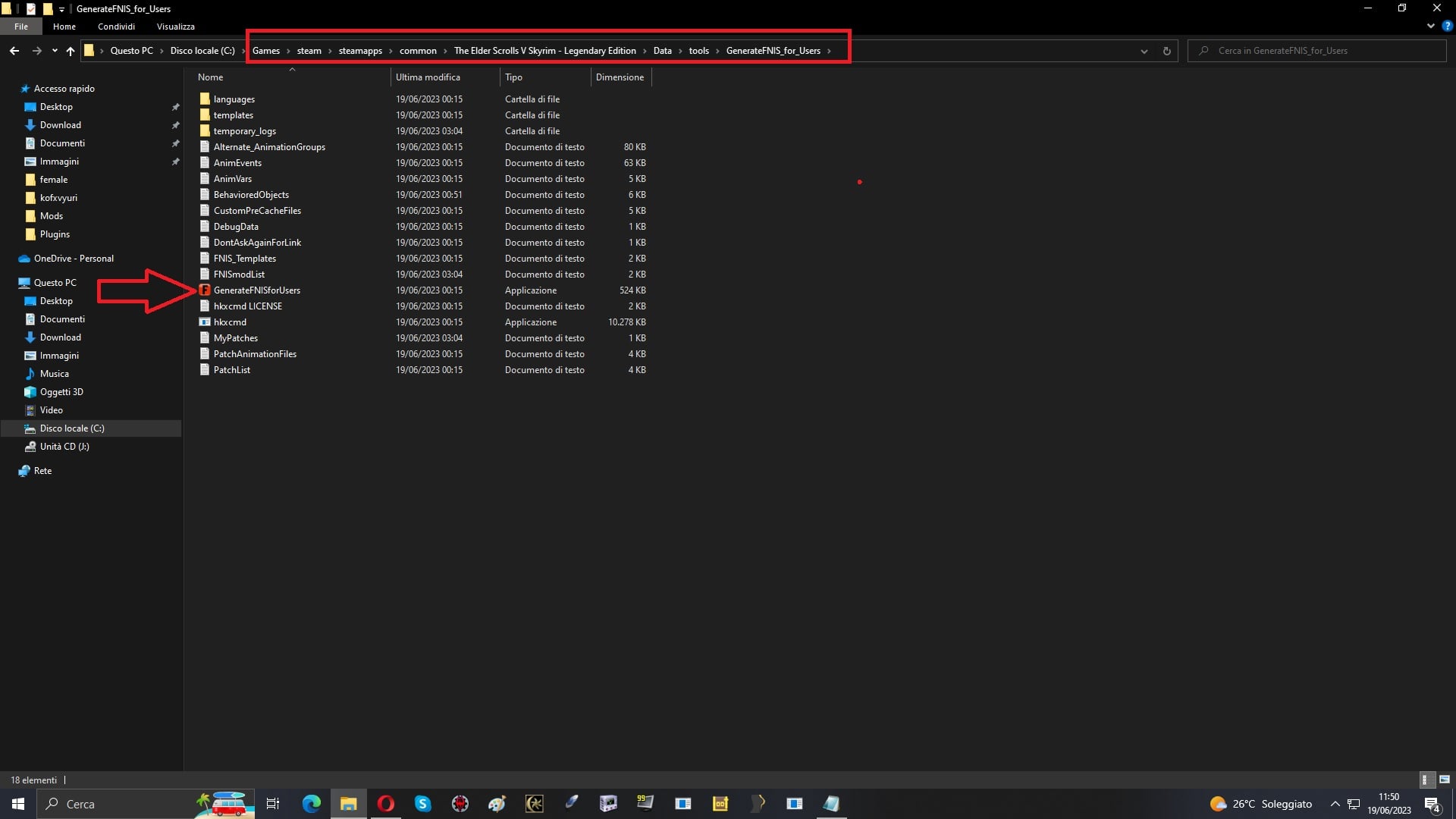Expand the ribbon chevron
This screenshot has width=1456, height=819.
[x=1431, y=26]
